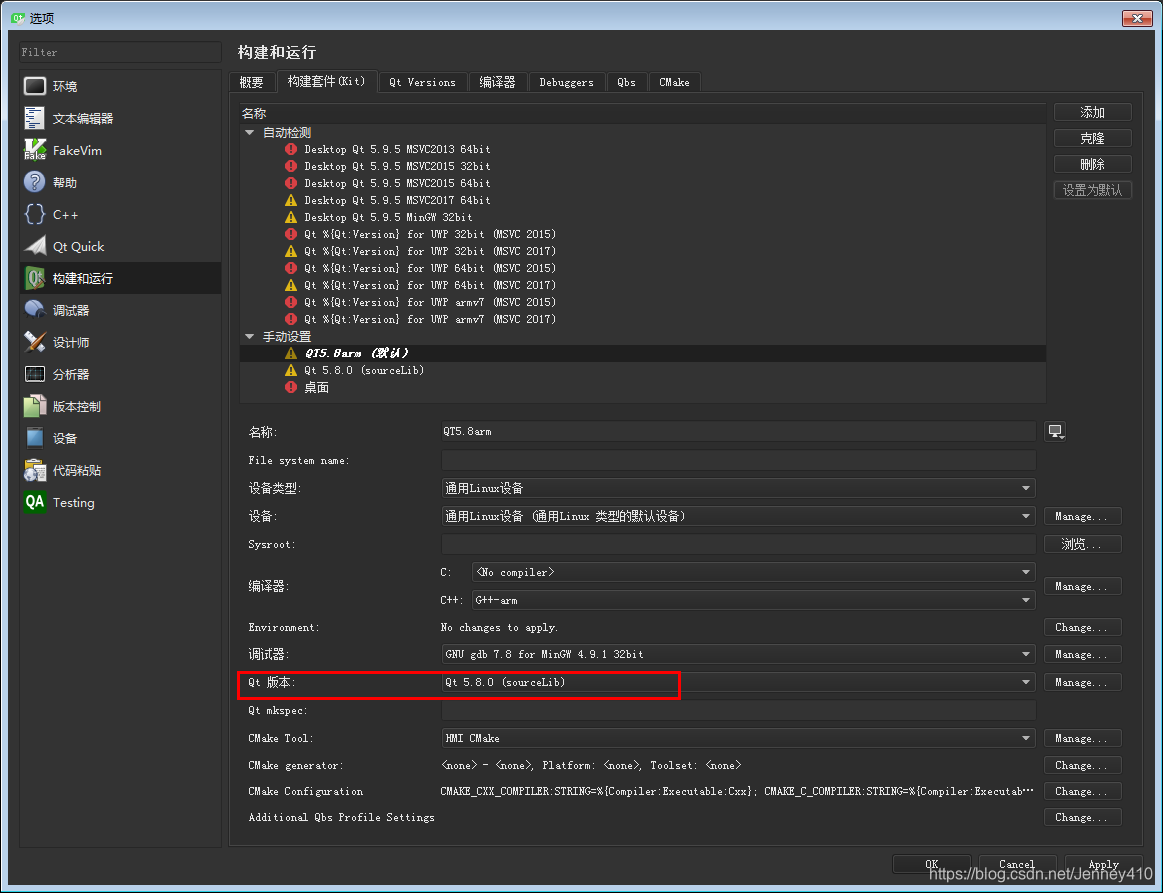
Task: Open the 设备类型 dropdown
Action: coord(1026,488)
